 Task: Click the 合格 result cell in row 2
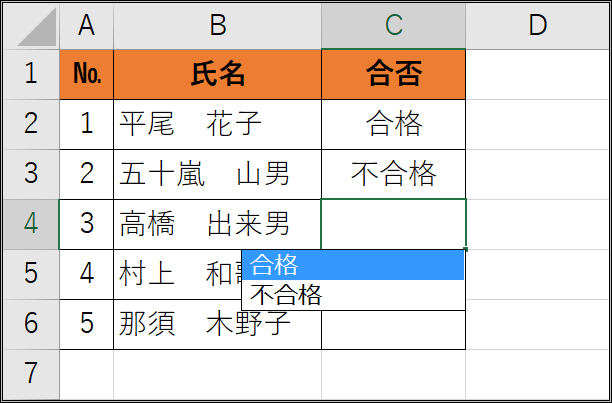coord(393,124)
